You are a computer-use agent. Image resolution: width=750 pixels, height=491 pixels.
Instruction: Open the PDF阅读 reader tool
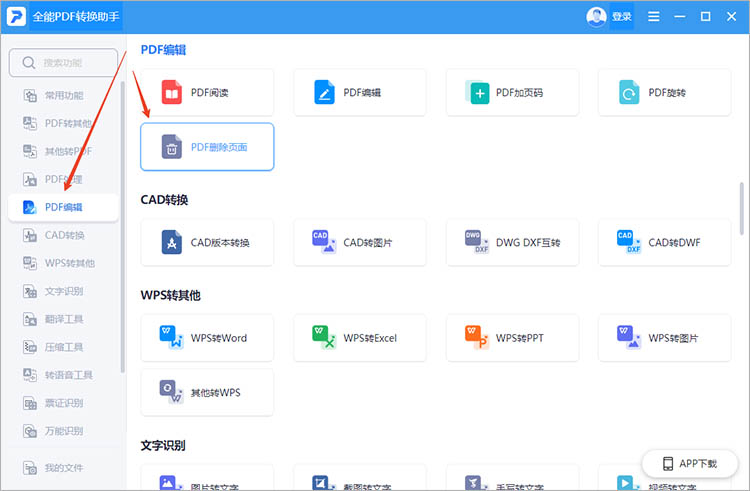click(207, 92)
